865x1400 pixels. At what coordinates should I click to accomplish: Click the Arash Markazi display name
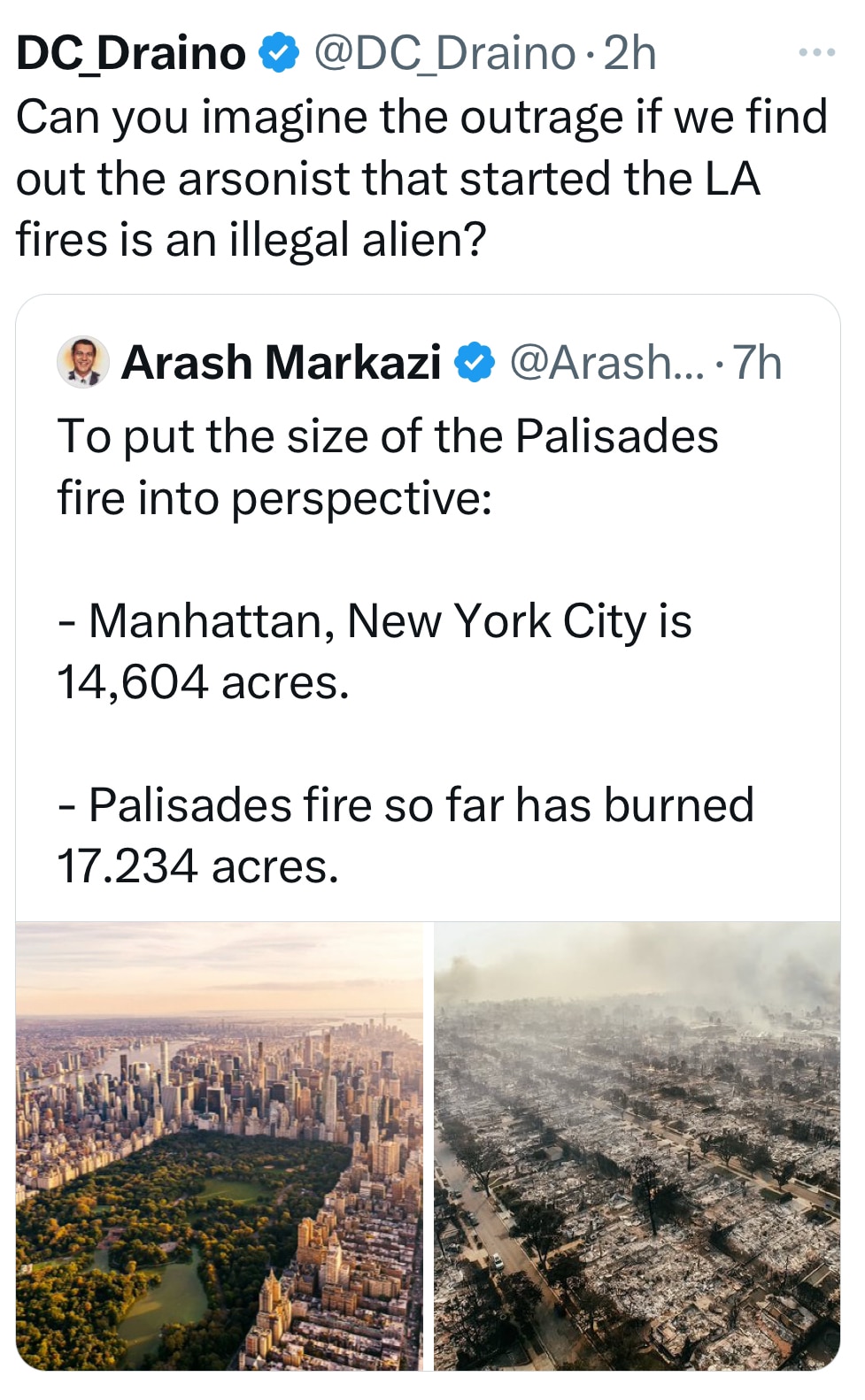(281, 363)
